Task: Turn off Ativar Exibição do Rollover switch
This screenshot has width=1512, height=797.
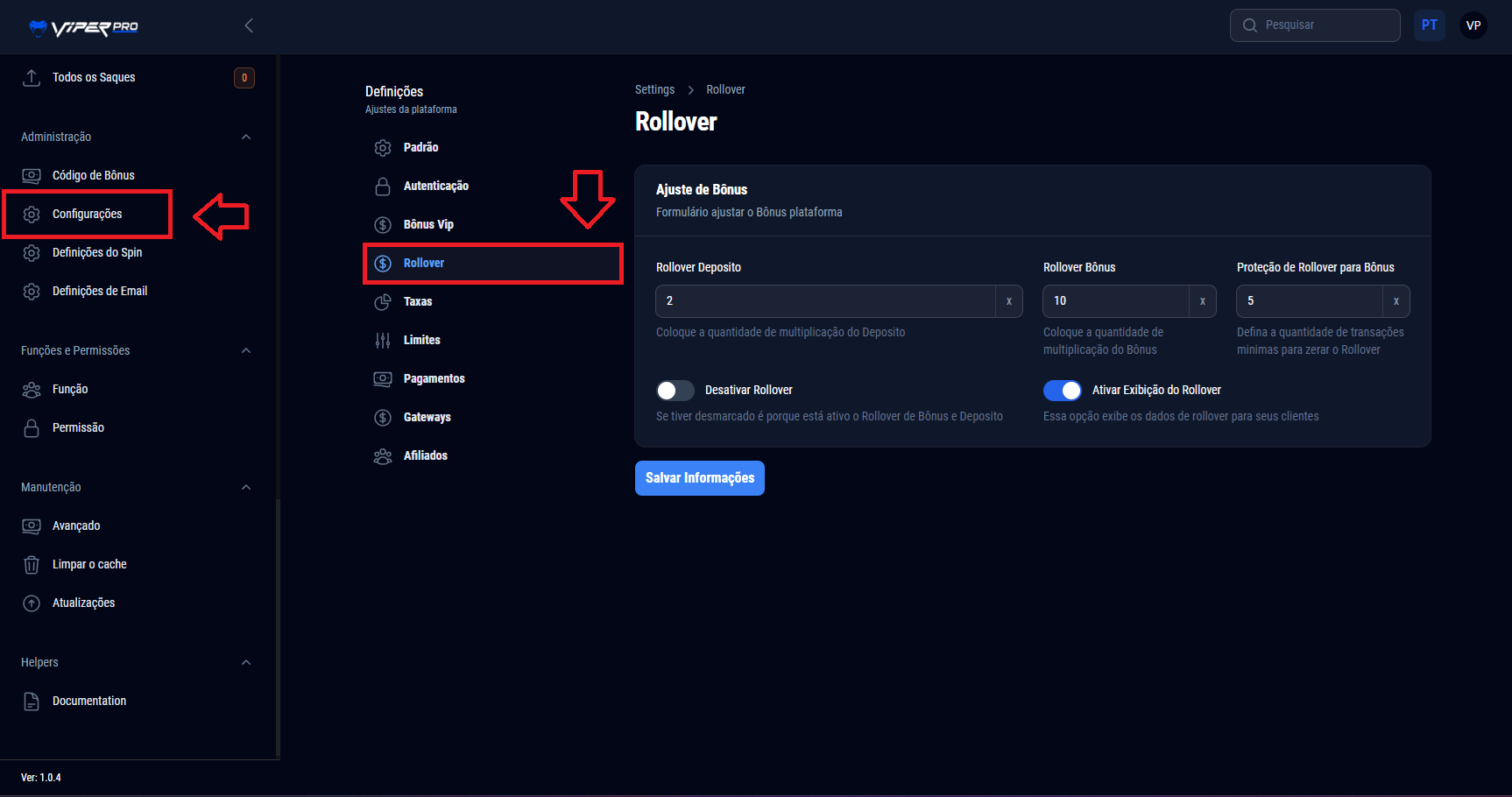Action: point(1062,391)
